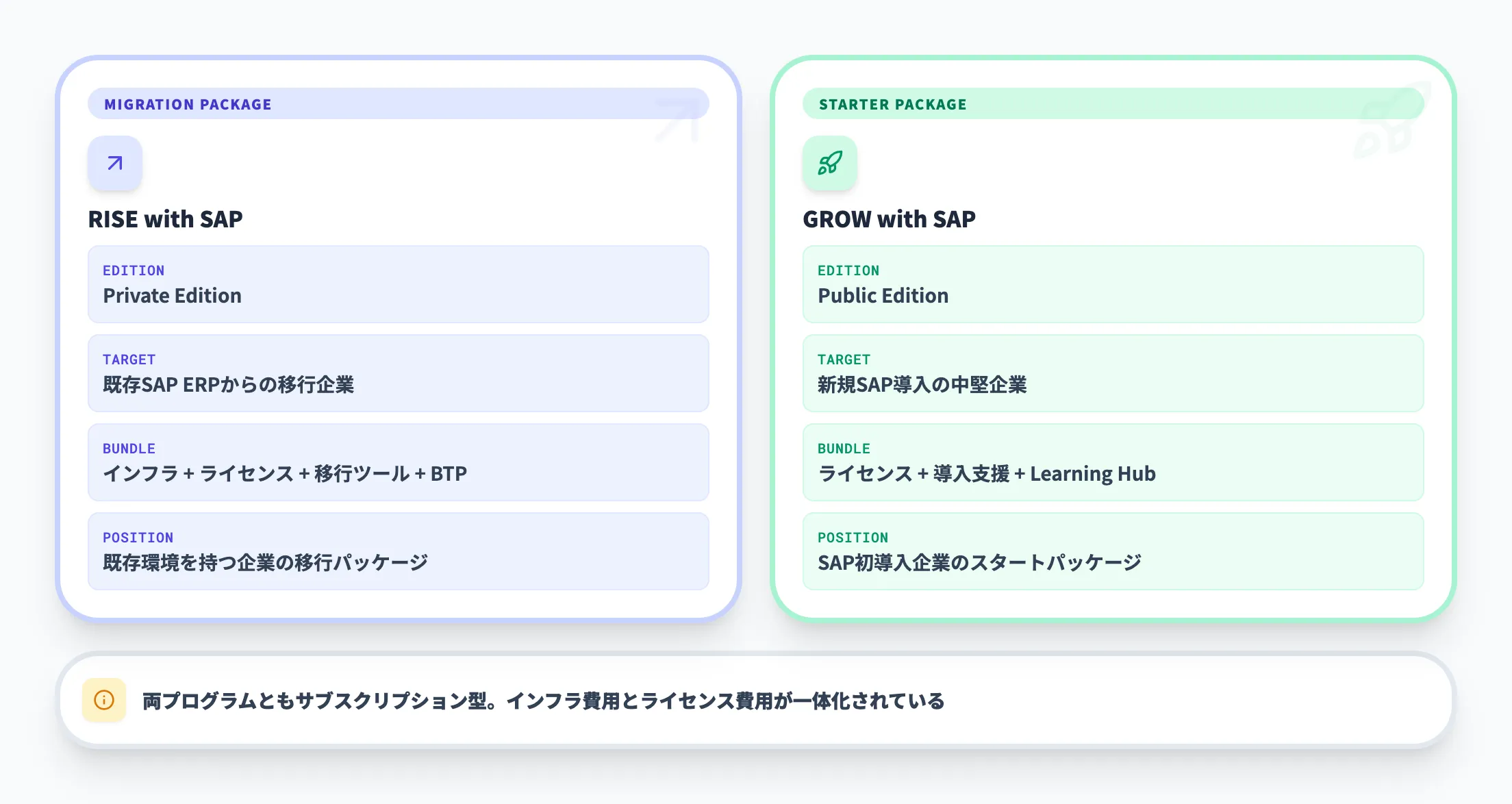Click the GROW with SAP title

(x=890, y=219)
